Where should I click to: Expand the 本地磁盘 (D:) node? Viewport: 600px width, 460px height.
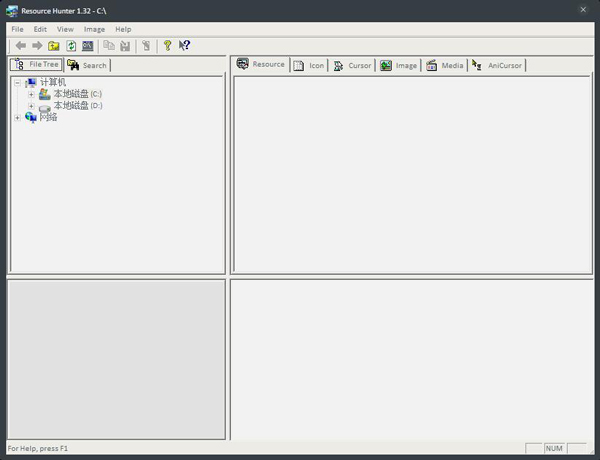click(31, 106)
